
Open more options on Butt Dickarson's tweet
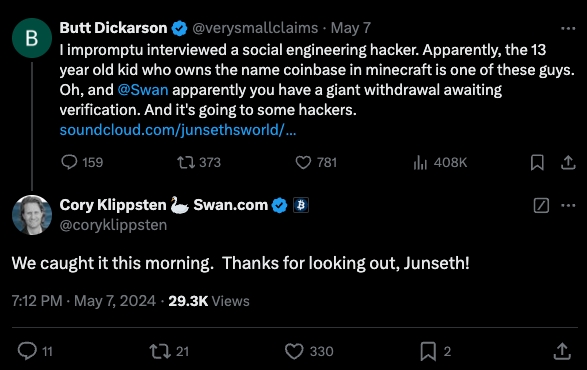point(568,28)
